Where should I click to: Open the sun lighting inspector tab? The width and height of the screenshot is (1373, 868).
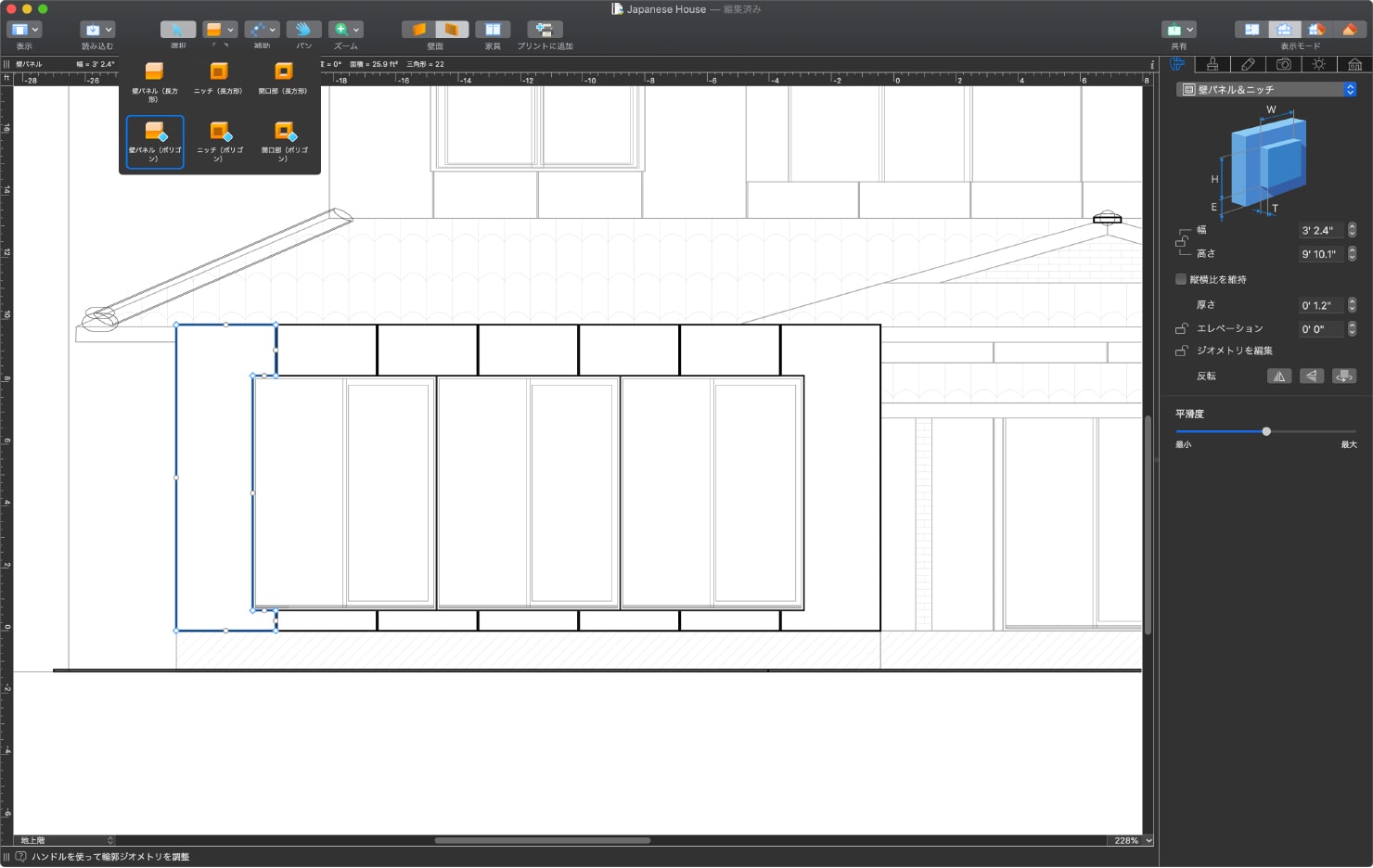point(1319,64)
